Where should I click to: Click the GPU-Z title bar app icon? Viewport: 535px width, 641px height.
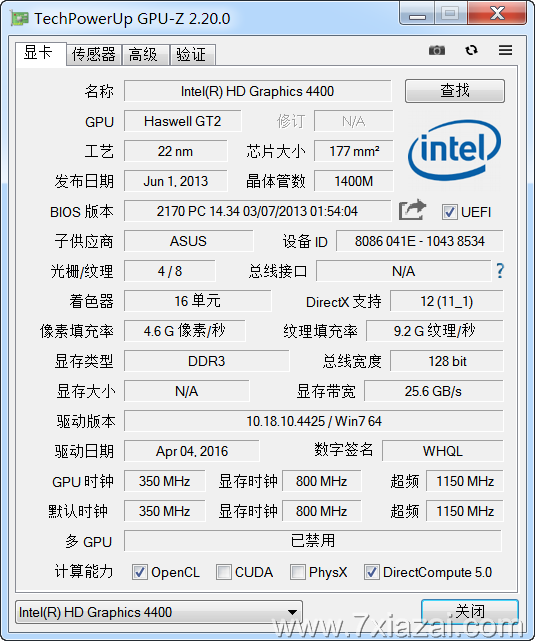tap(19, 18)
